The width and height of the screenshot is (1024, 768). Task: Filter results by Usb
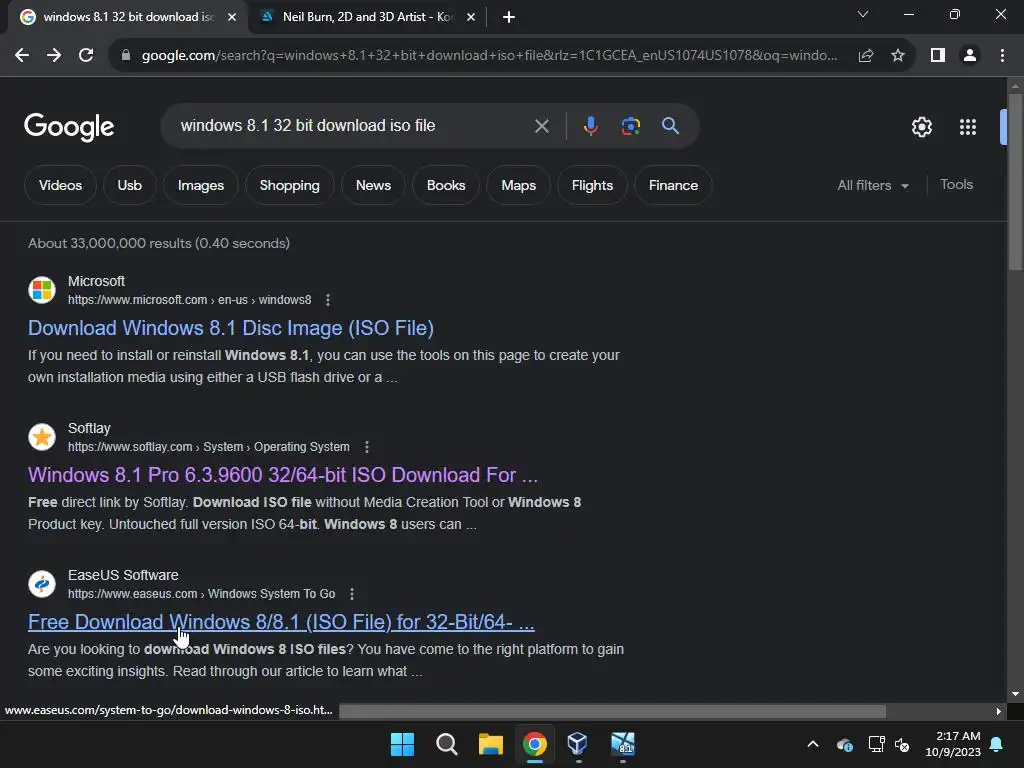coord(129,185)
